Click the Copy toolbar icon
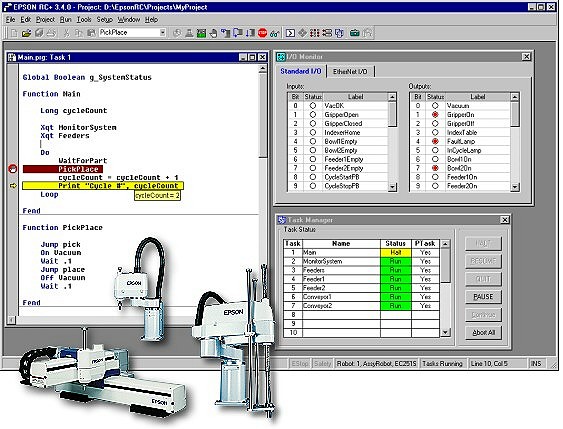 click(79, 33)
